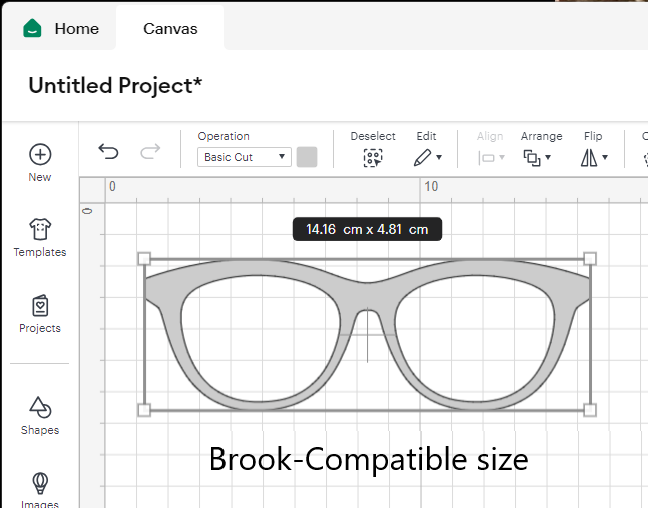Click the Deselect icon
The height and width of the screenshot is (508, 648).
coord(373,157)
